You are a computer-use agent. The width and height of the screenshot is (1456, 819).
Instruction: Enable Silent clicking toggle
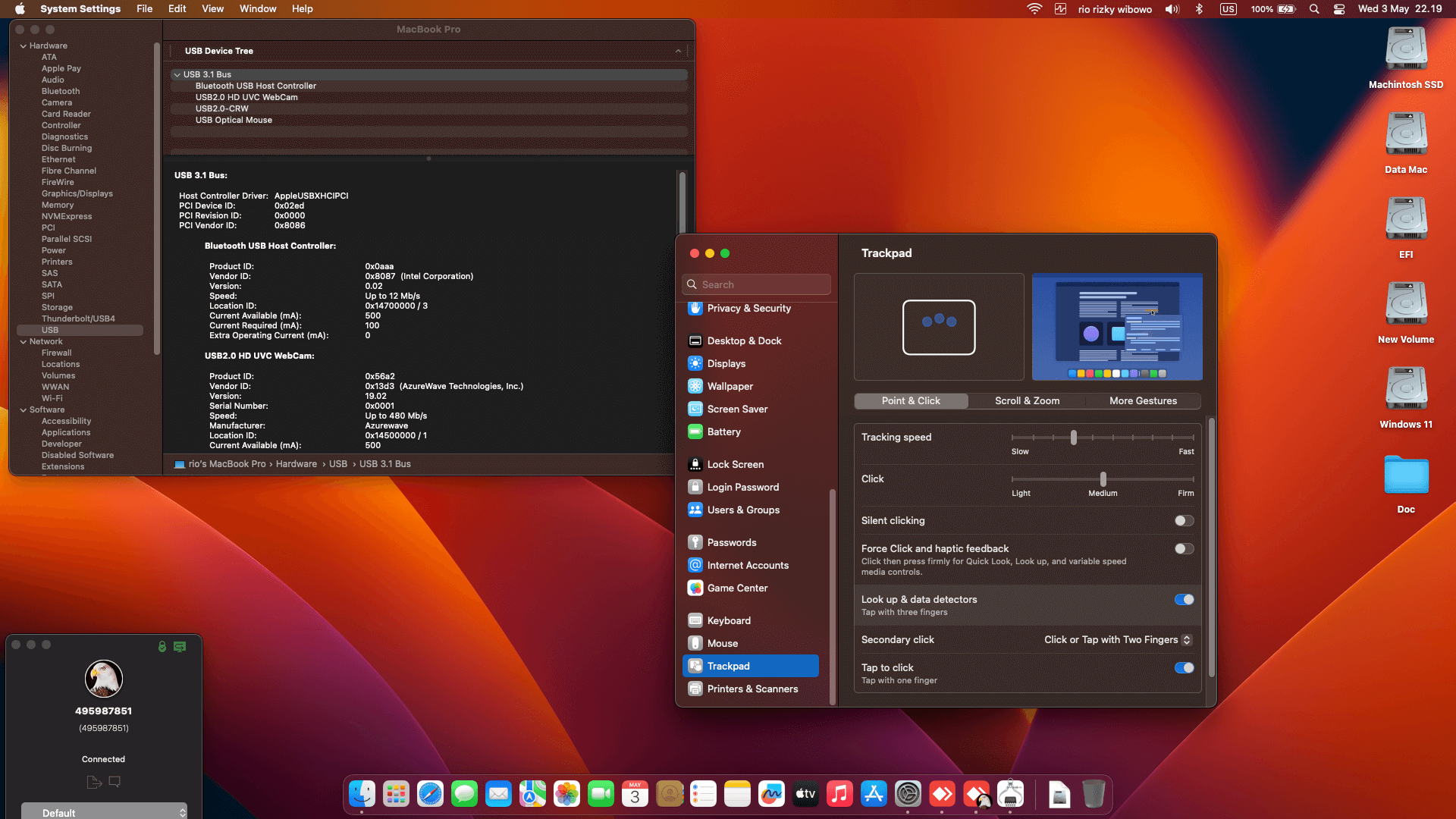tap(1184, 521)
